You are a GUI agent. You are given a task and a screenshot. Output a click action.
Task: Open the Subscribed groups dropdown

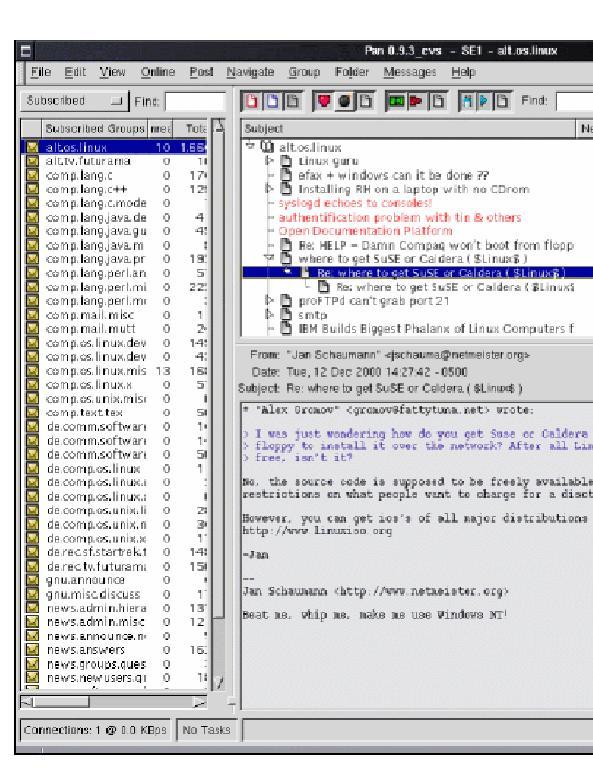tap(74, 101)
